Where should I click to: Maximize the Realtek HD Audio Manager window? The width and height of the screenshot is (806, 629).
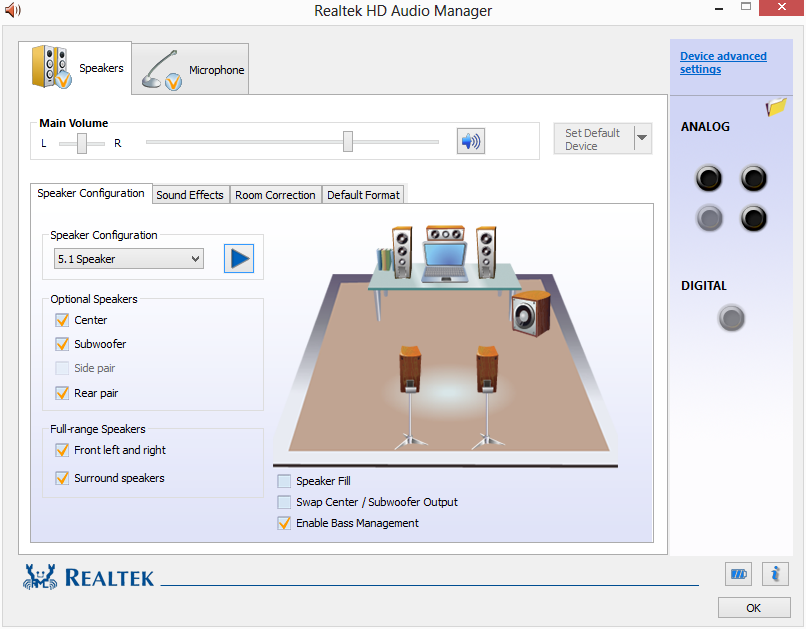pos(746,7)
